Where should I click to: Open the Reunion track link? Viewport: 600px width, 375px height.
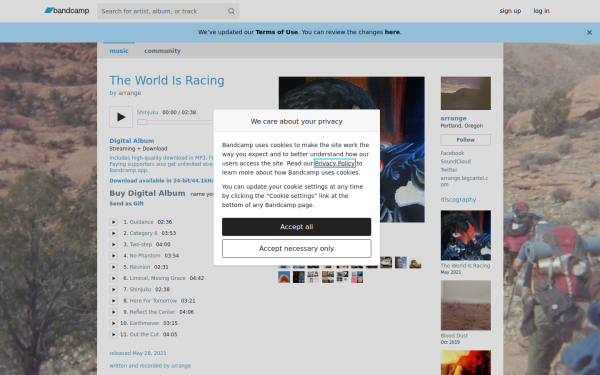coord(140,267)
